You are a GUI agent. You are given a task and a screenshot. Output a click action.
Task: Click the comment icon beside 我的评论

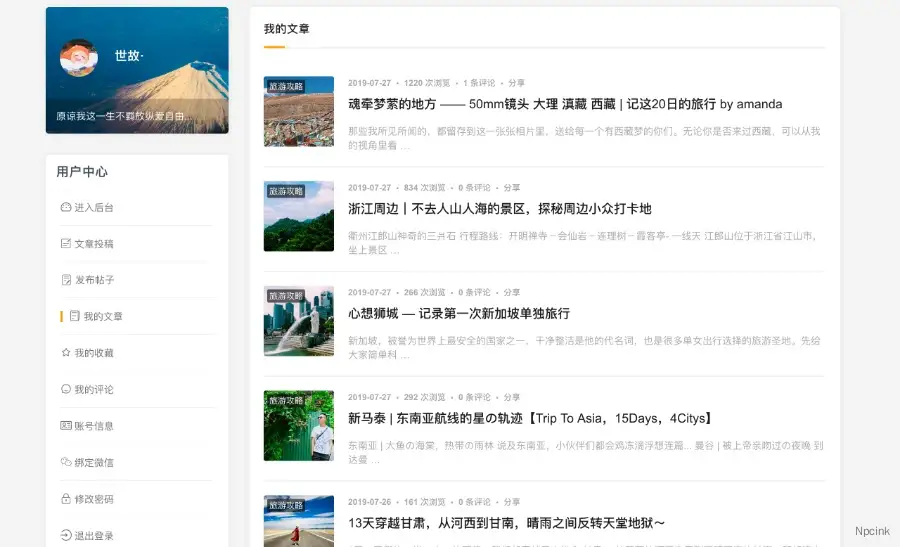point(66,389)
